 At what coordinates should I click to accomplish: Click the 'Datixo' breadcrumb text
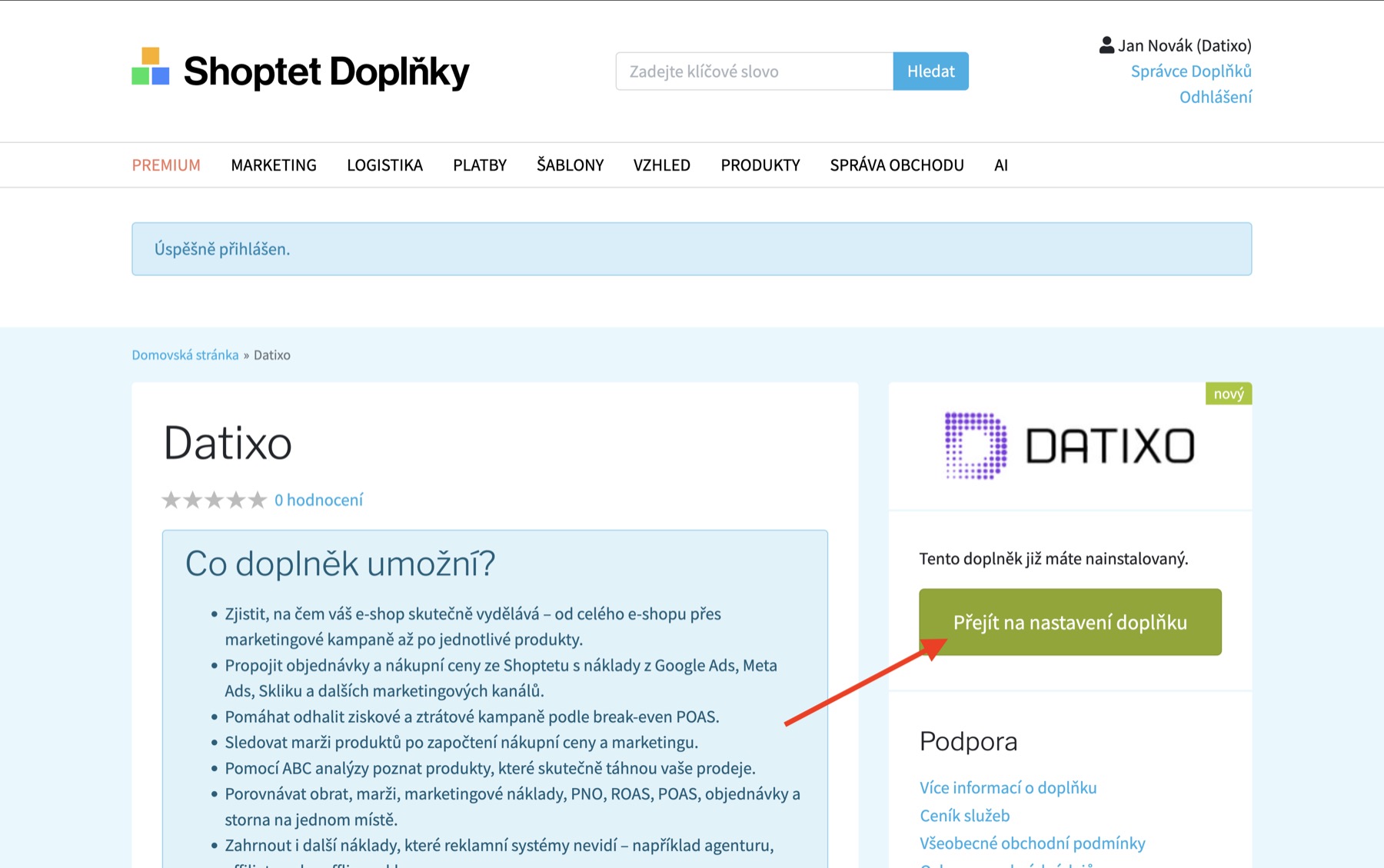point(272,355)
